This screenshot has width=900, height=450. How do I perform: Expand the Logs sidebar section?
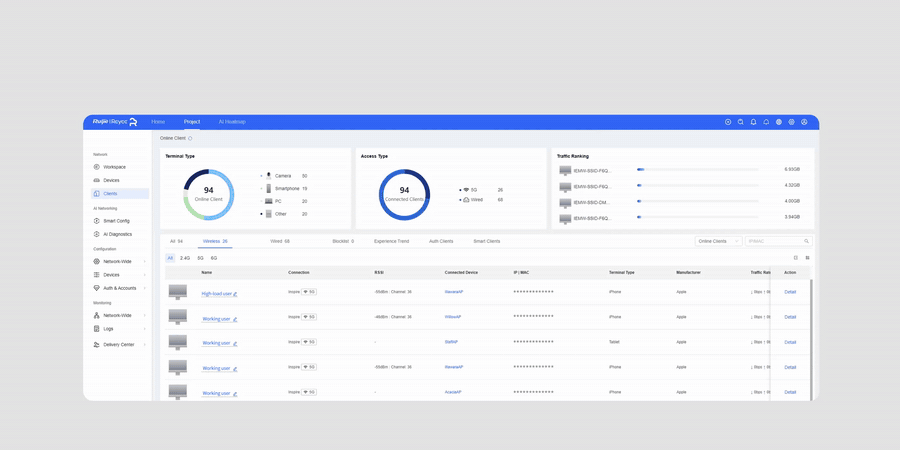[119, 329]
